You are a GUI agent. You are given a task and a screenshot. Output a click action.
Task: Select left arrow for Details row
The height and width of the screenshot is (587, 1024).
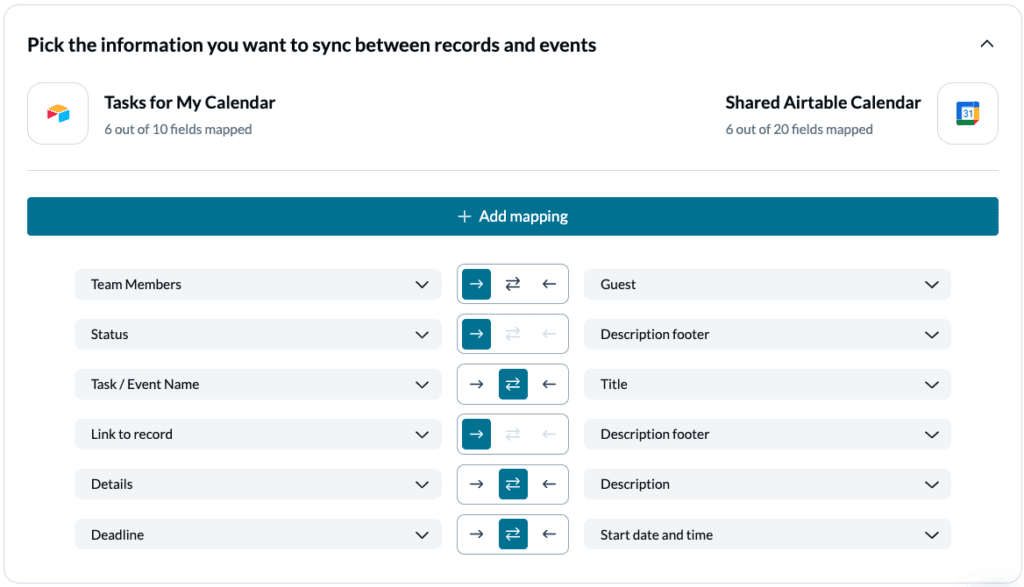click(x=549, y=484)
